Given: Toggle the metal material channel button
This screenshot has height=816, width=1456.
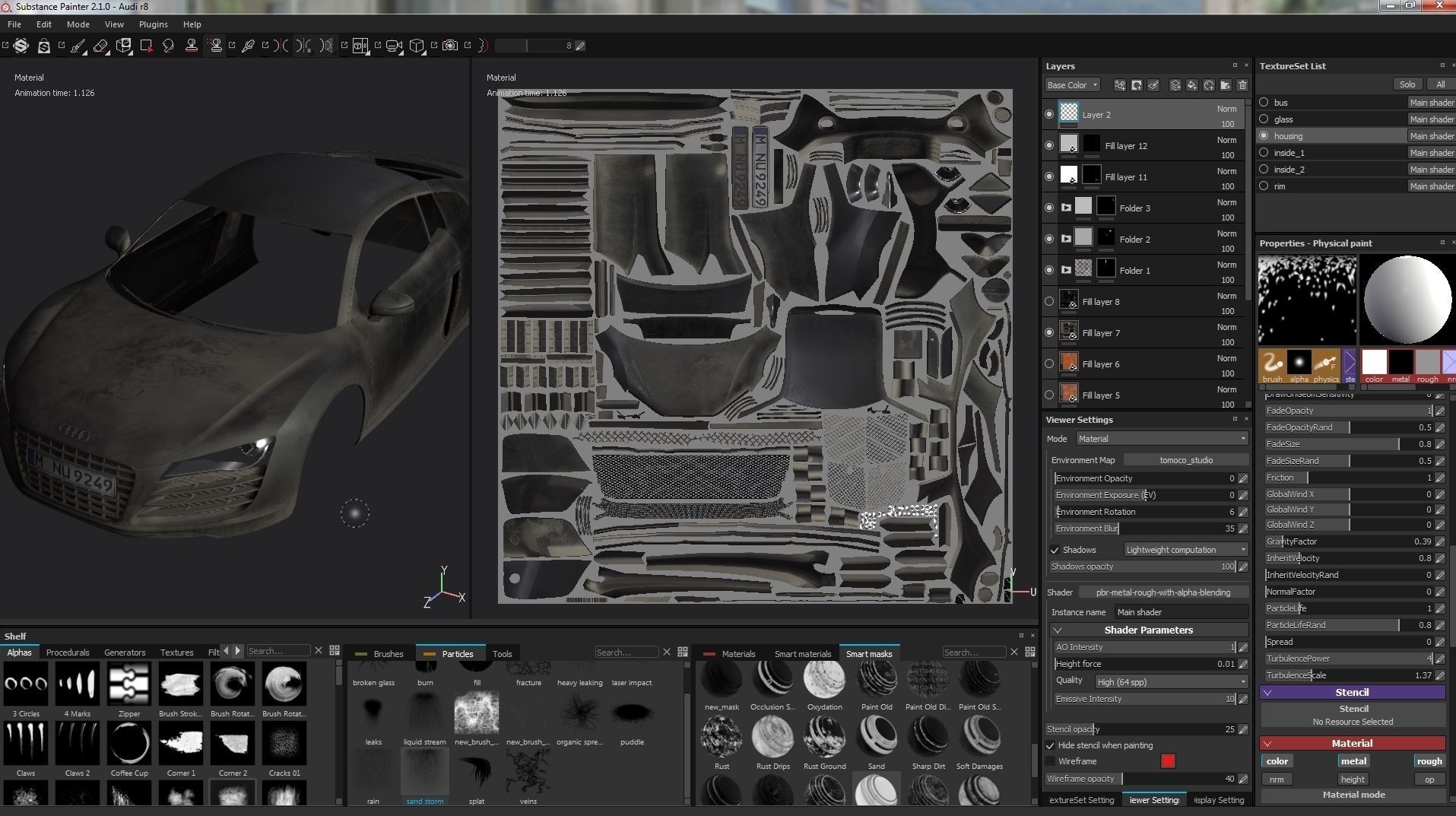Looking at the screenshot, I should [1353, 760].
